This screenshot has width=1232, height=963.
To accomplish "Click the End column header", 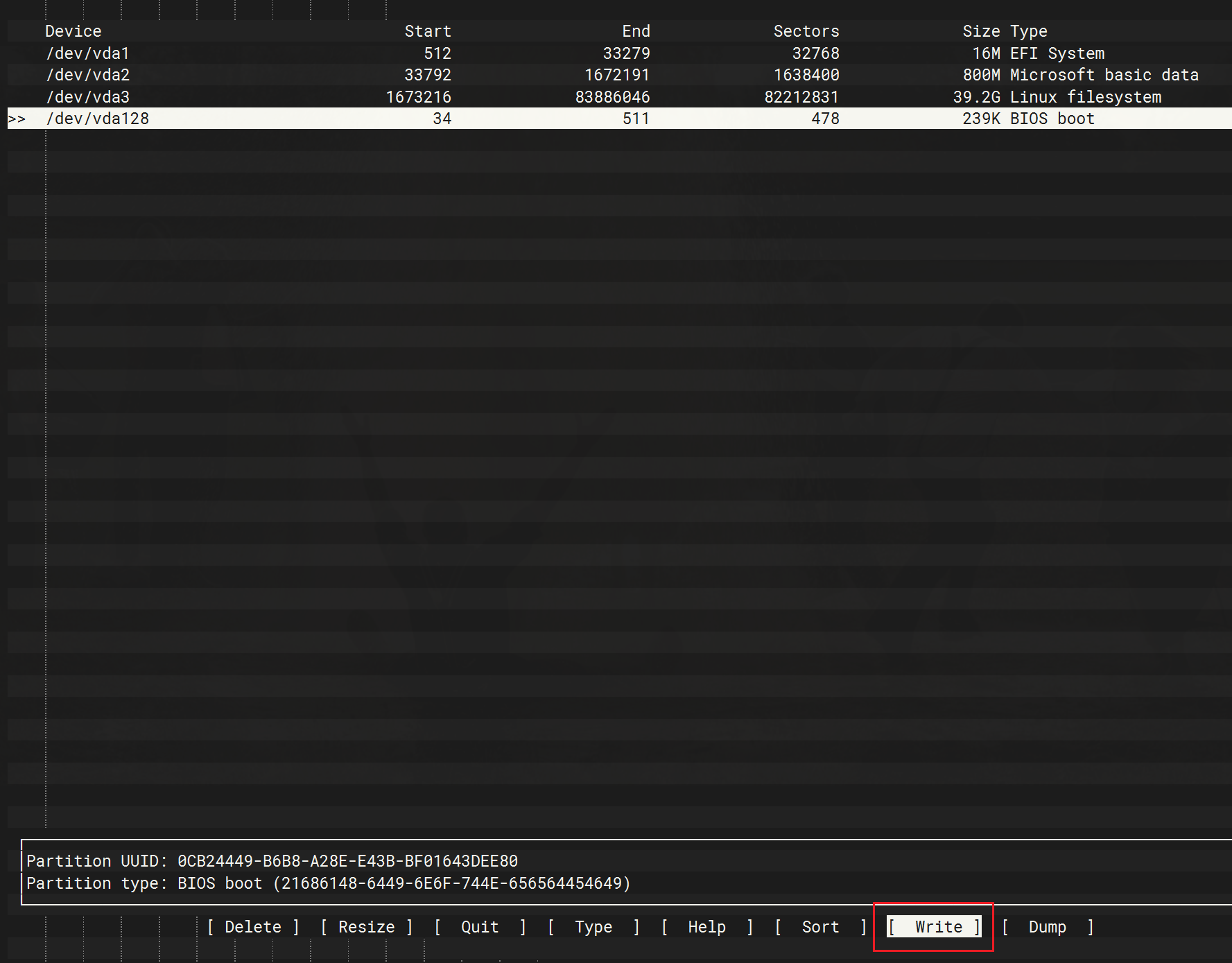I will point(636,31).
